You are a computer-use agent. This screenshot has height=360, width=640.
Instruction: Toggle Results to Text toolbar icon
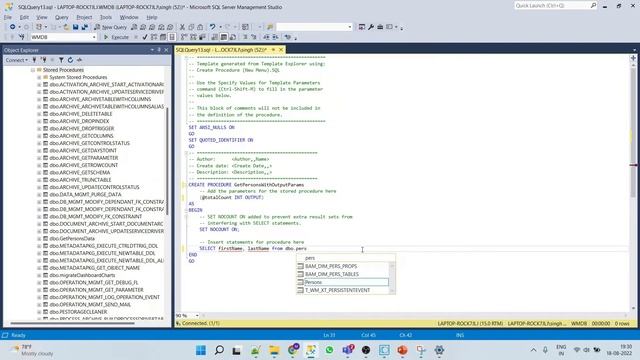coord(215,37)
